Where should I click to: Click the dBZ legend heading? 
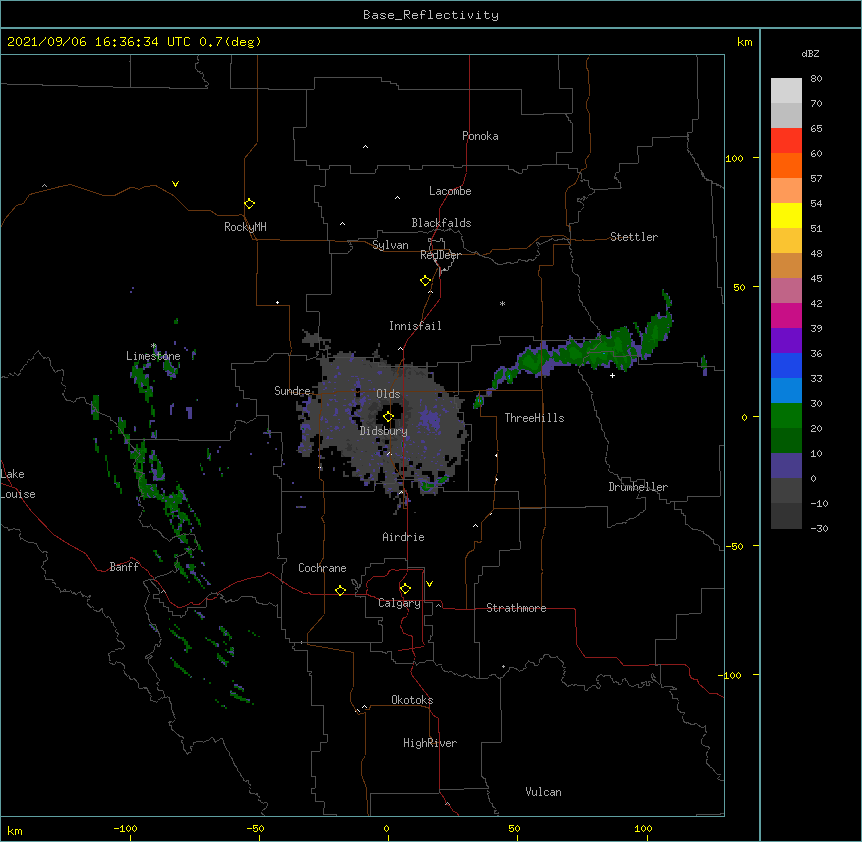click(x=810, y=53)
